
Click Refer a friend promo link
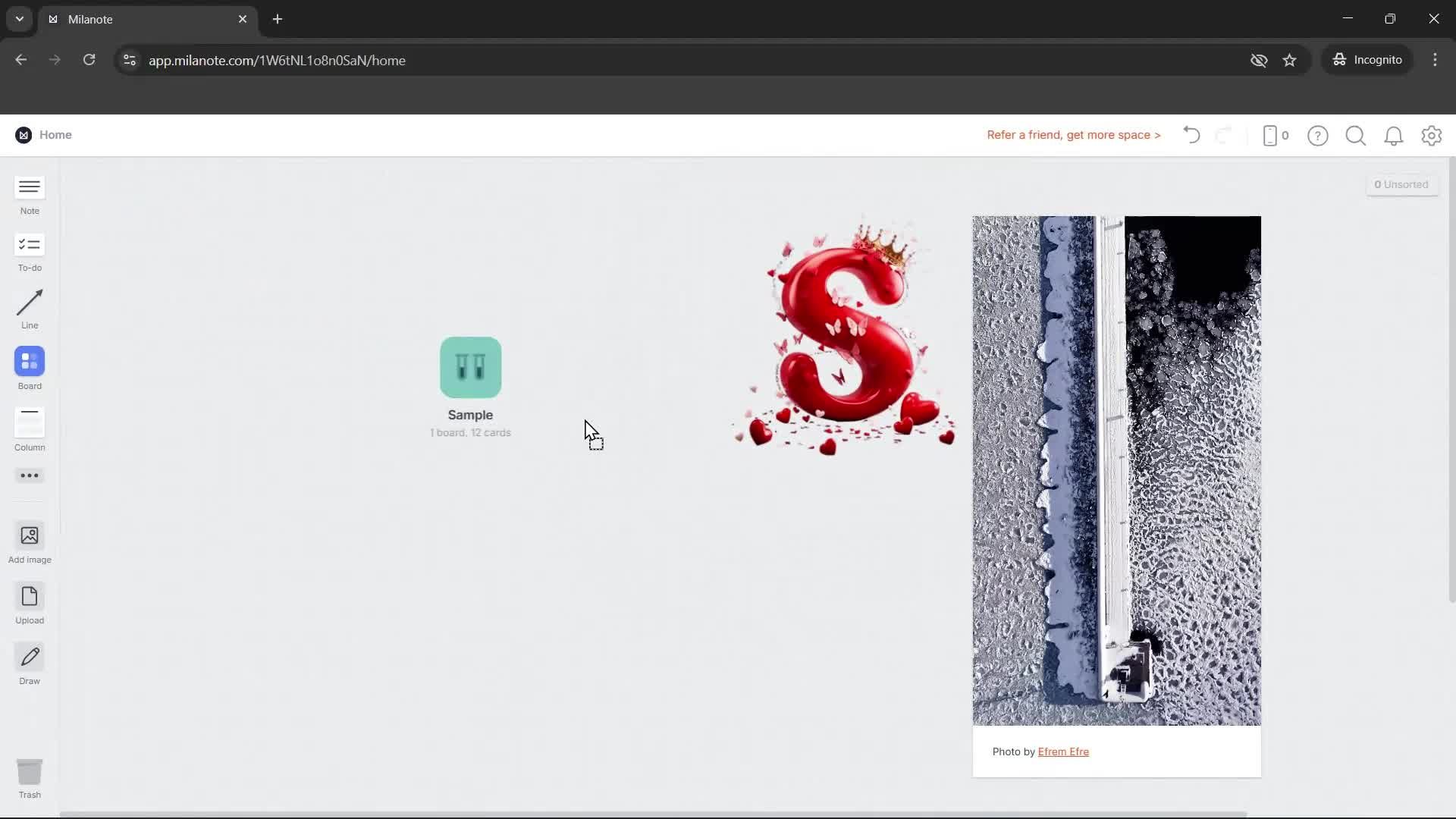[x=1073, y=135]
